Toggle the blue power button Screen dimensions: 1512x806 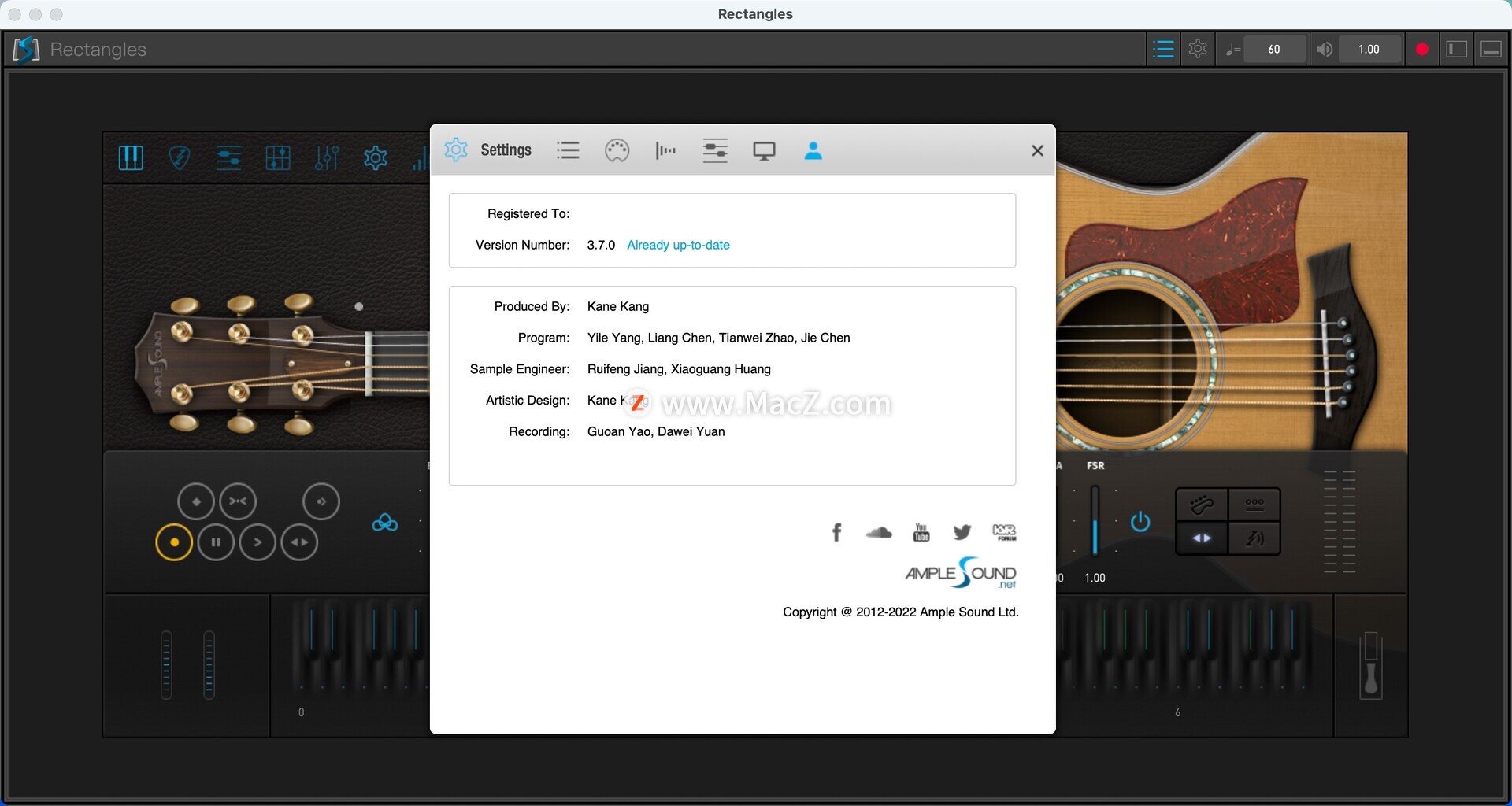point(1140,521)
